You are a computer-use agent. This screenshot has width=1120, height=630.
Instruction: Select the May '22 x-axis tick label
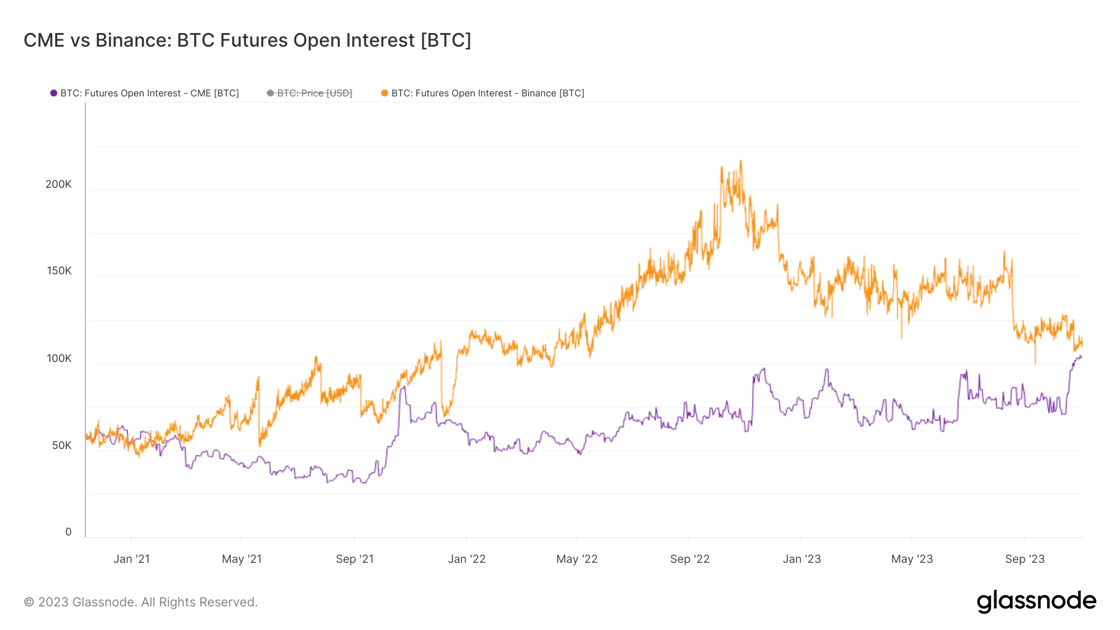tap(576, 559)
